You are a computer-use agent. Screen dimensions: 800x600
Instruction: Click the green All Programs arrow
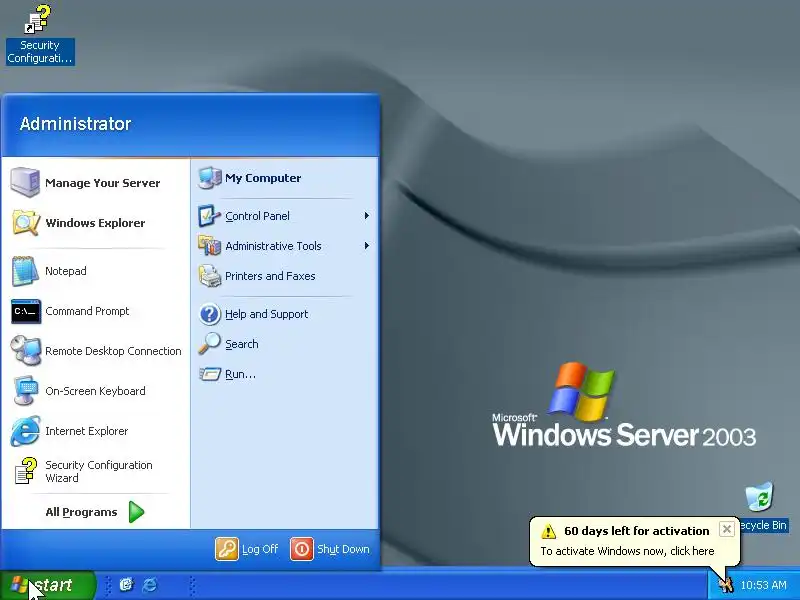(136, 512)
